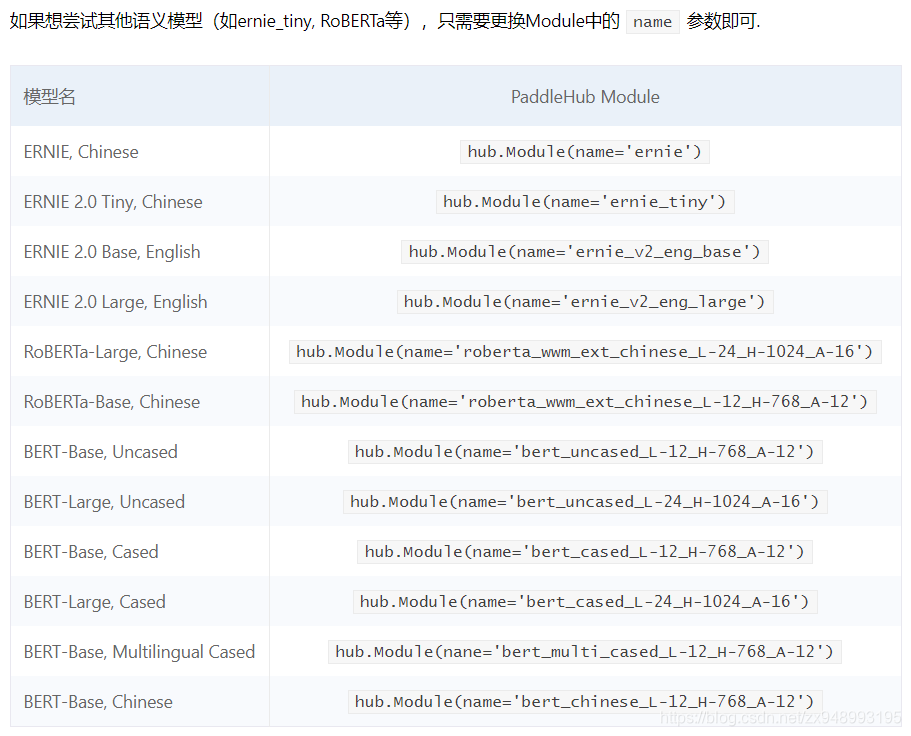This screenshot has width=911, height=736.
Task: Click the 'PaddleHub Module' column header
Action: coord(585,97)
